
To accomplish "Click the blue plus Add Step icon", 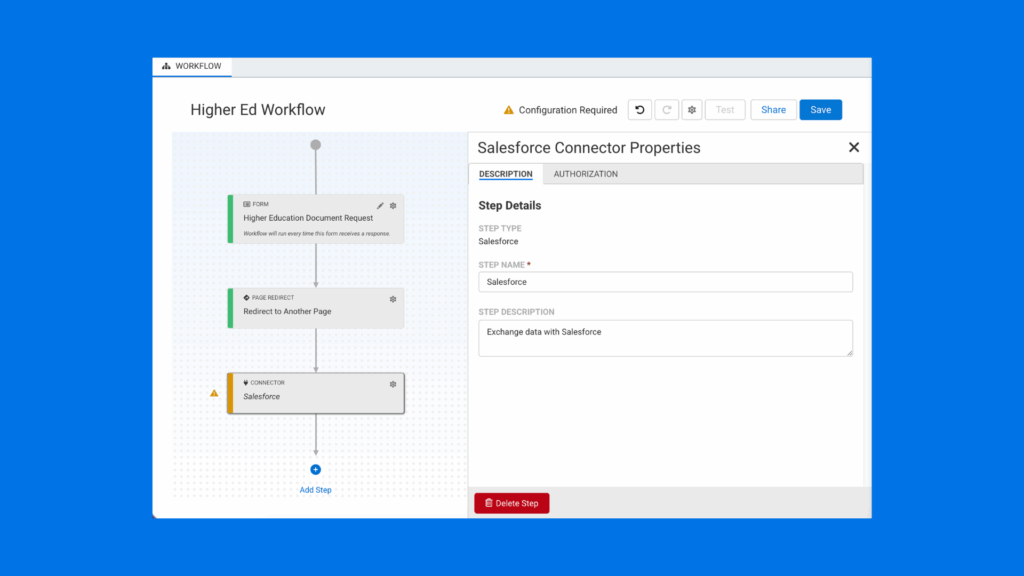I will (x=315, y=469).
